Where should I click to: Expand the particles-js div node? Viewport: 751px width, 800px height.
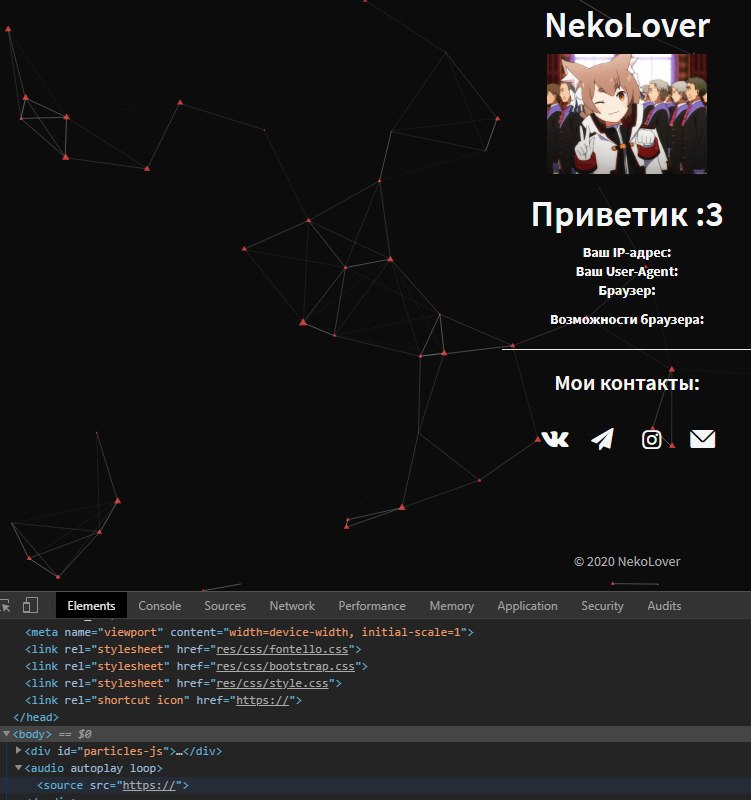pyautogui.click(x=19, y=751)
